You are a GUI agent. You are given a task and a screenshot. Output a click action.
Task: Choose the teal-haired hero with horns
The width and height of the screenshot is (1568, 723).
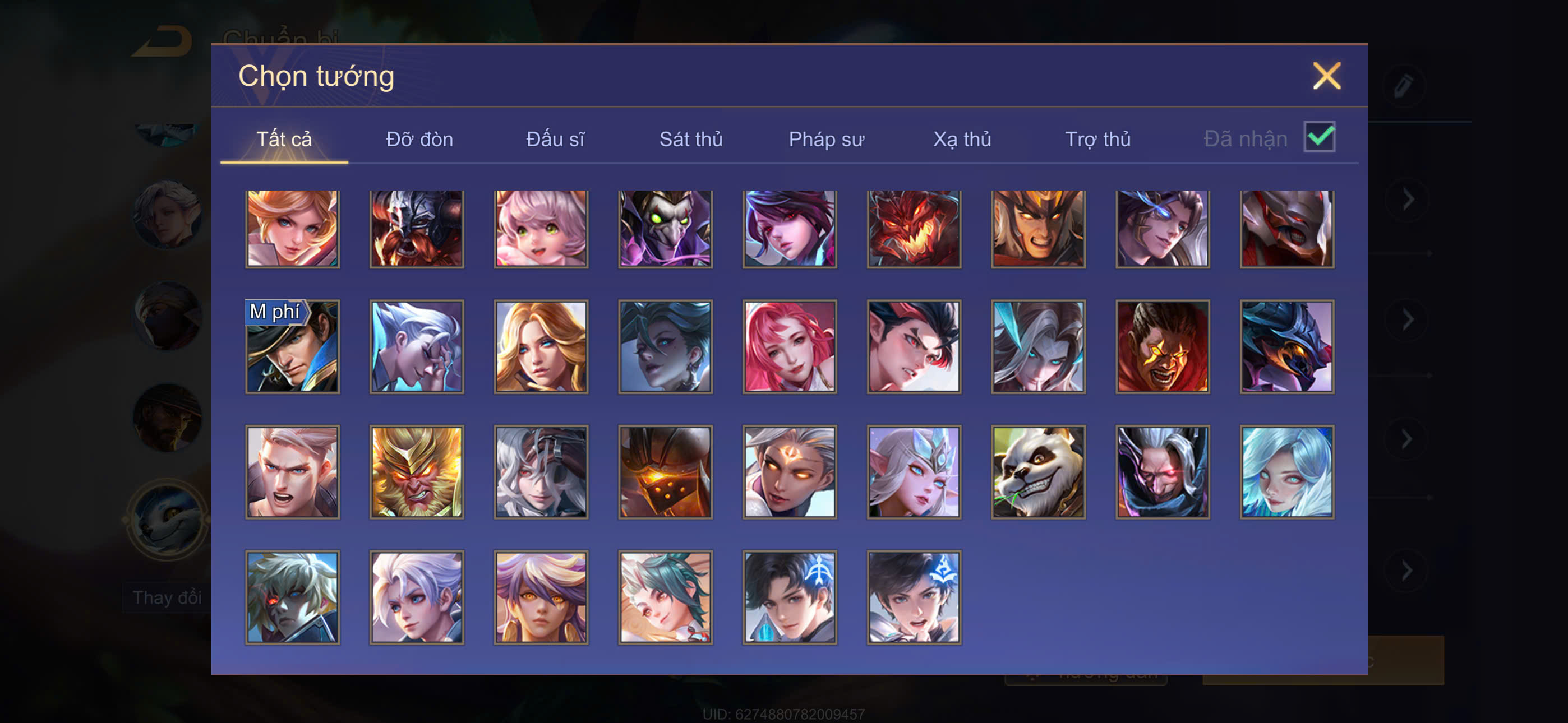coord(665,597)
